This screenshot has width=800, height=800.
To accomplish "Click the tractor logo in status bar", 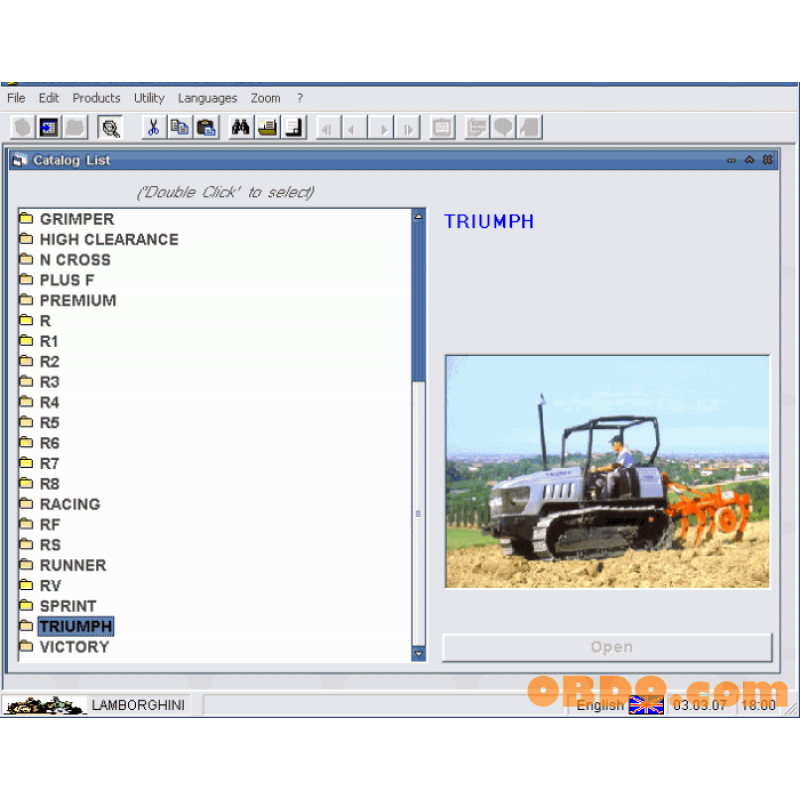I will (45, 705).
